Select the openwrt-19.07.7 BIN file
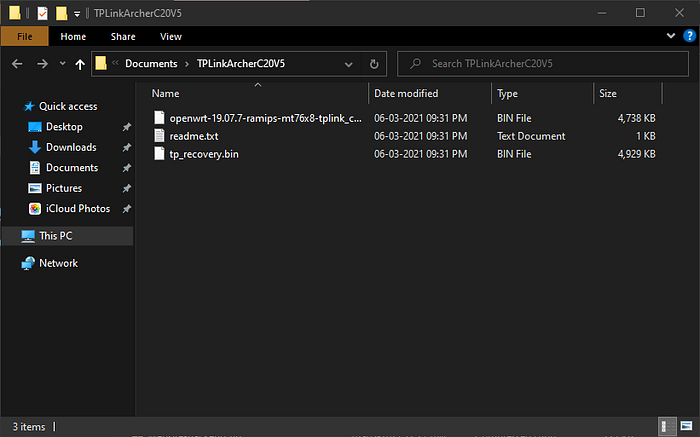700x437 pixels. (x=265, y=118)
